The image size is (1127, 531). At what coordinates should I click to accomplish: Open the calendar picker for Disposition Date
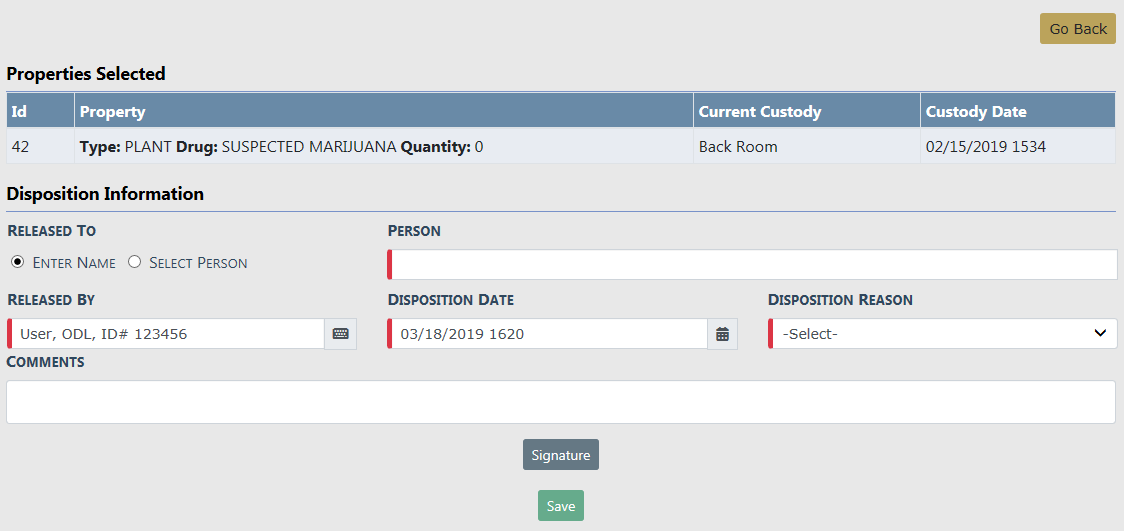coord(722,334)
